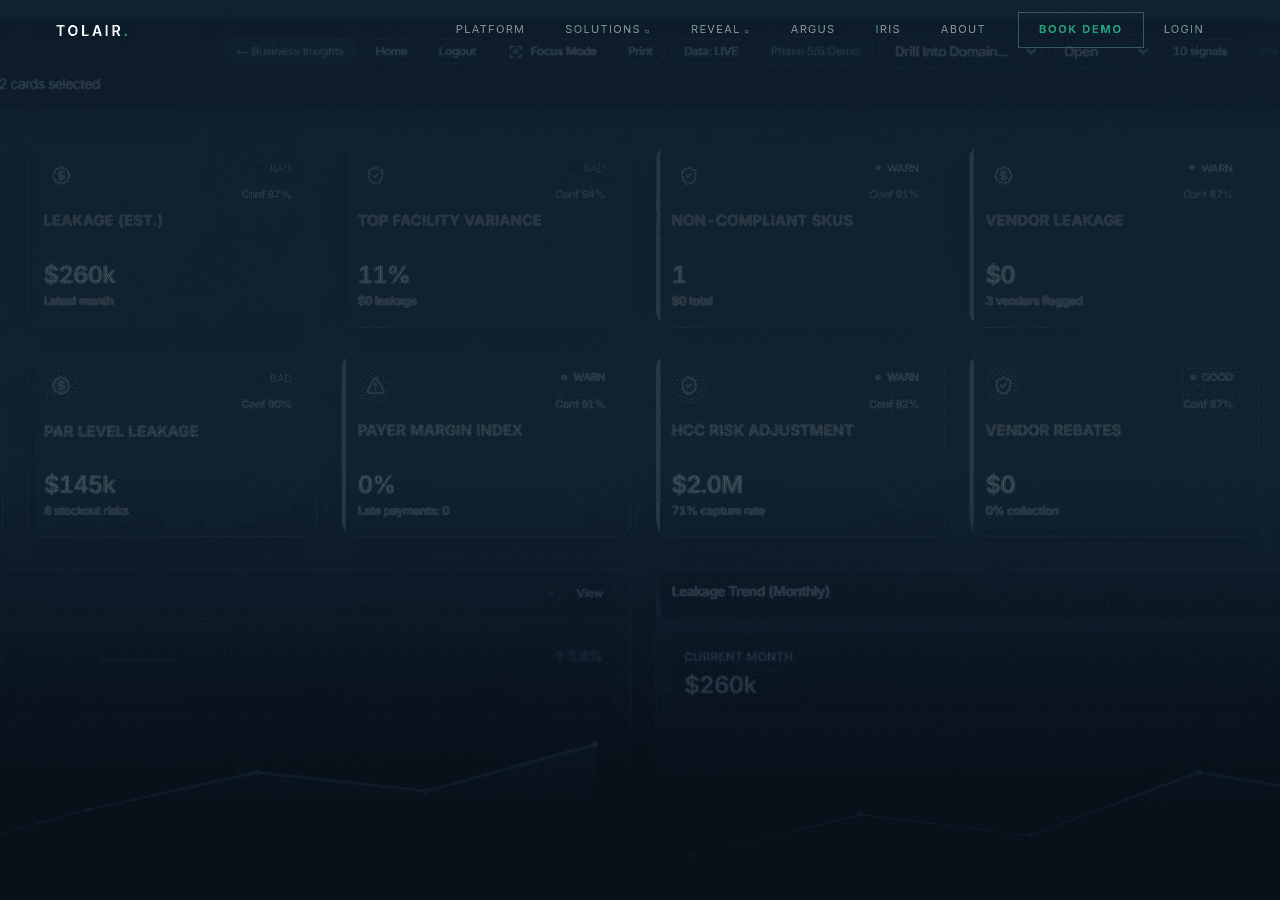Click 'Conf 82%' on HCC Risk Adjustment

click(x=894, y=404)
